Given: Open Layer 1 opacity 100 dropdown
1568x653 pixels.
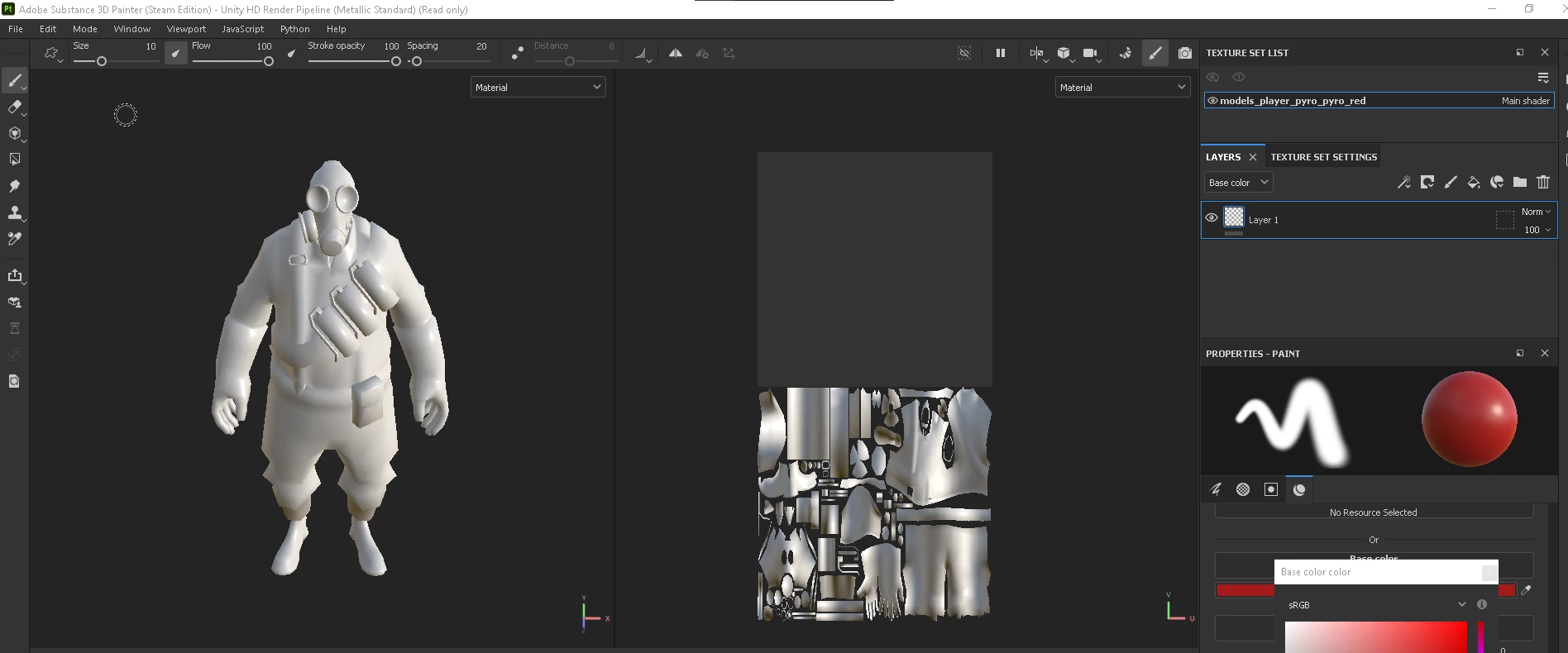Looking at the screenshot, I should pyautogui.click(x=1537, y=230).
